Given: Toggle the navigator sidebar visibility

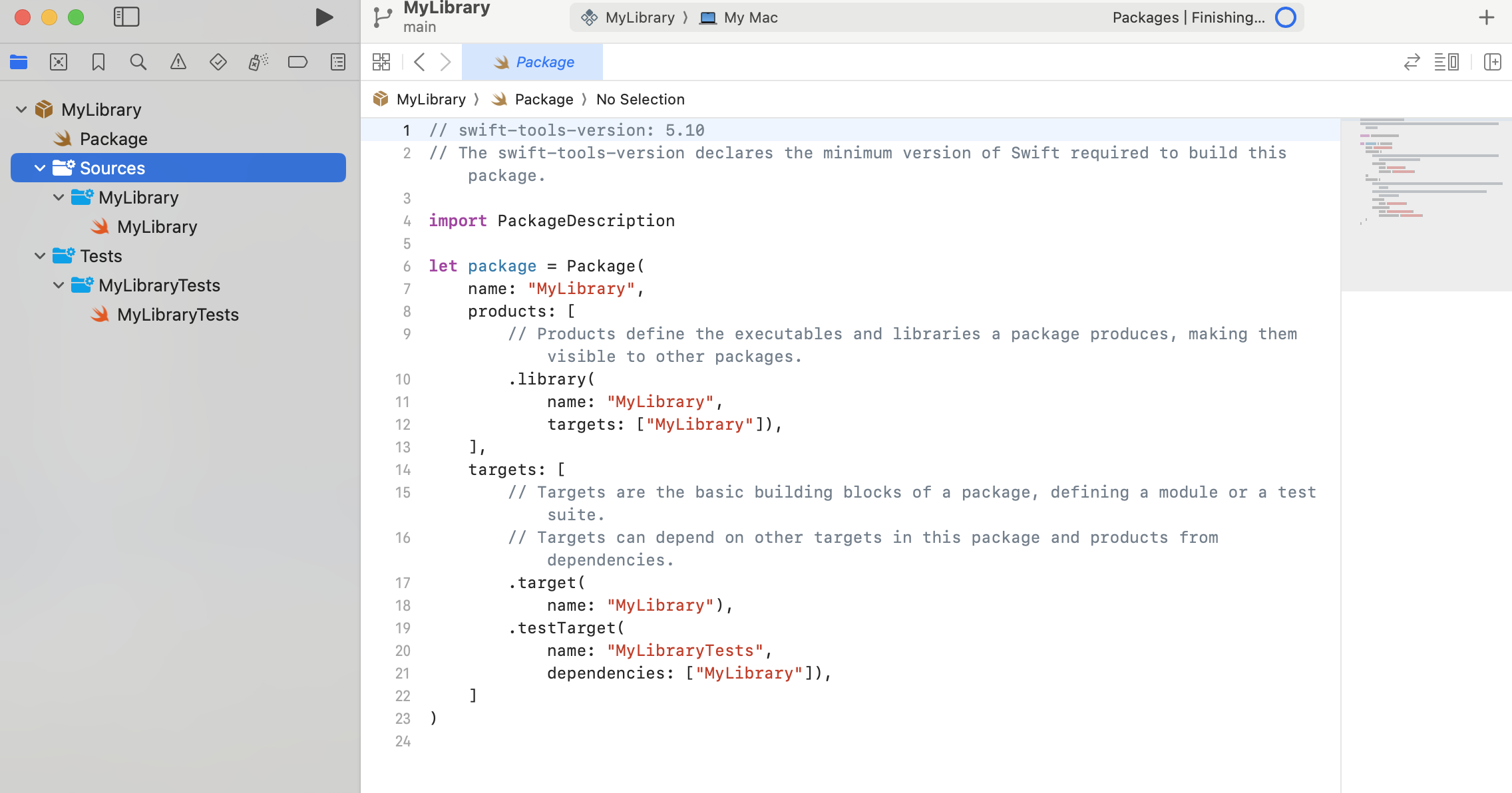Looking at the screenshot, I should (x=126, y=17).
